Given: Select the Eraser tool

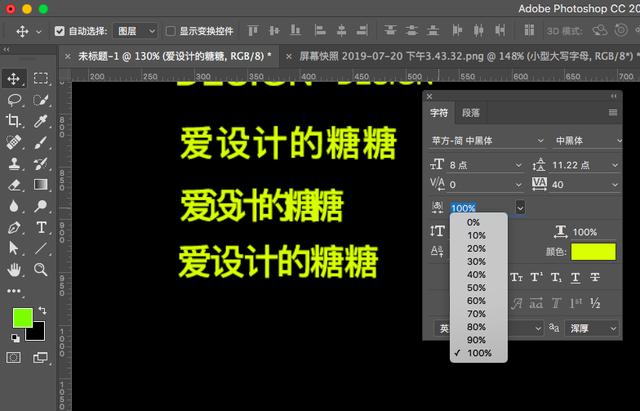Looking at the screenshot, I should pos(14,184).
